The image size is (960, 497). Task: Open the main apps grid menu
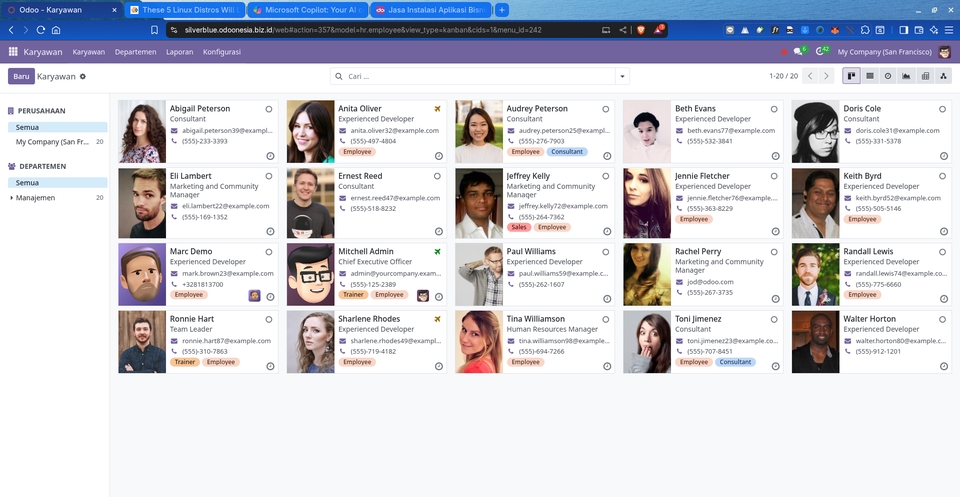pos(13,51)
